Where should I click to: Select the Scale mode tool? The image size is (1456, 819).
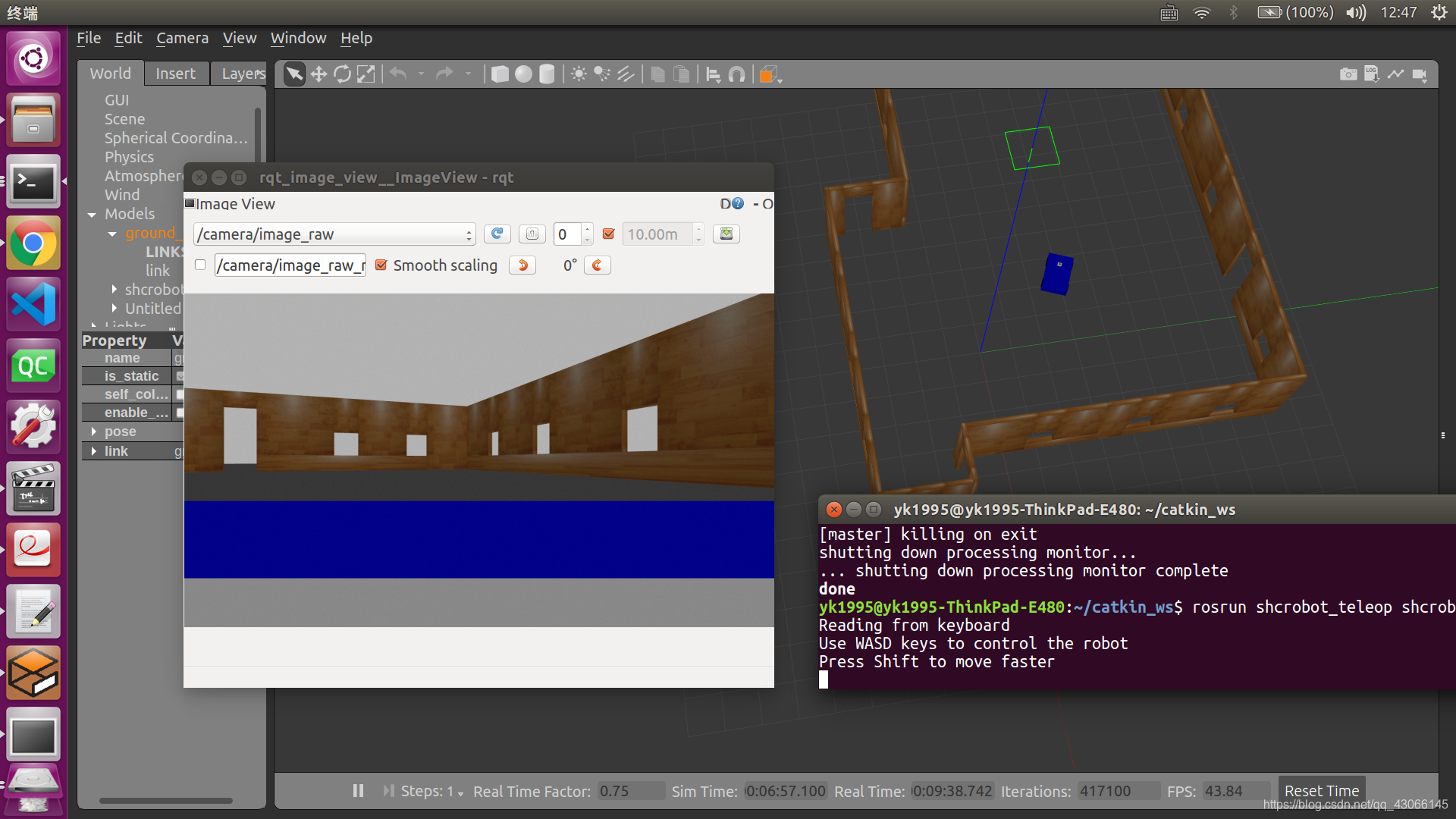pyautogui.click(x=366, y=74)
